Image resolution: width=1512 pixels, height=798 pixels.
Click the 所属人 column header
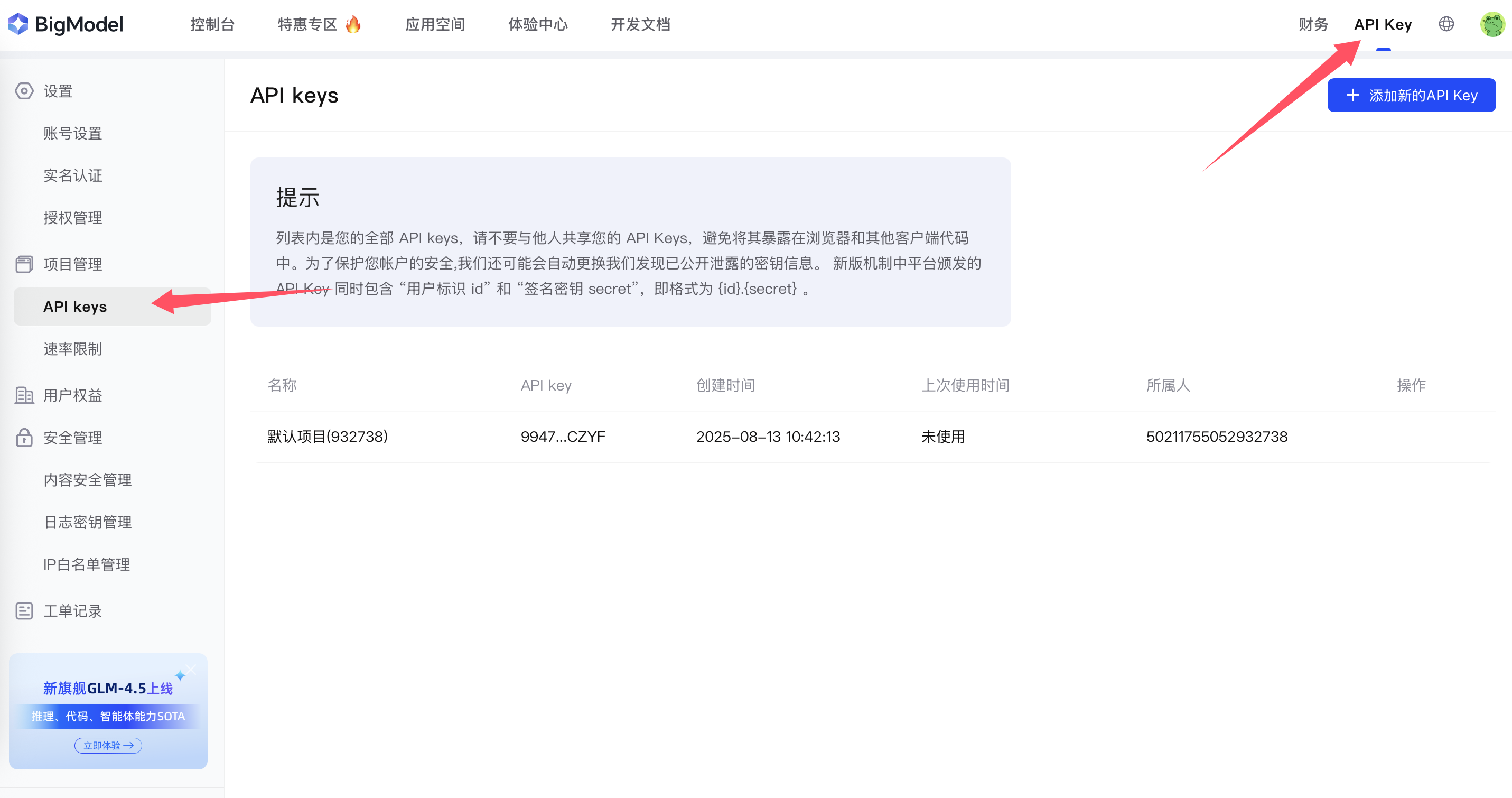coord(1168,385)
